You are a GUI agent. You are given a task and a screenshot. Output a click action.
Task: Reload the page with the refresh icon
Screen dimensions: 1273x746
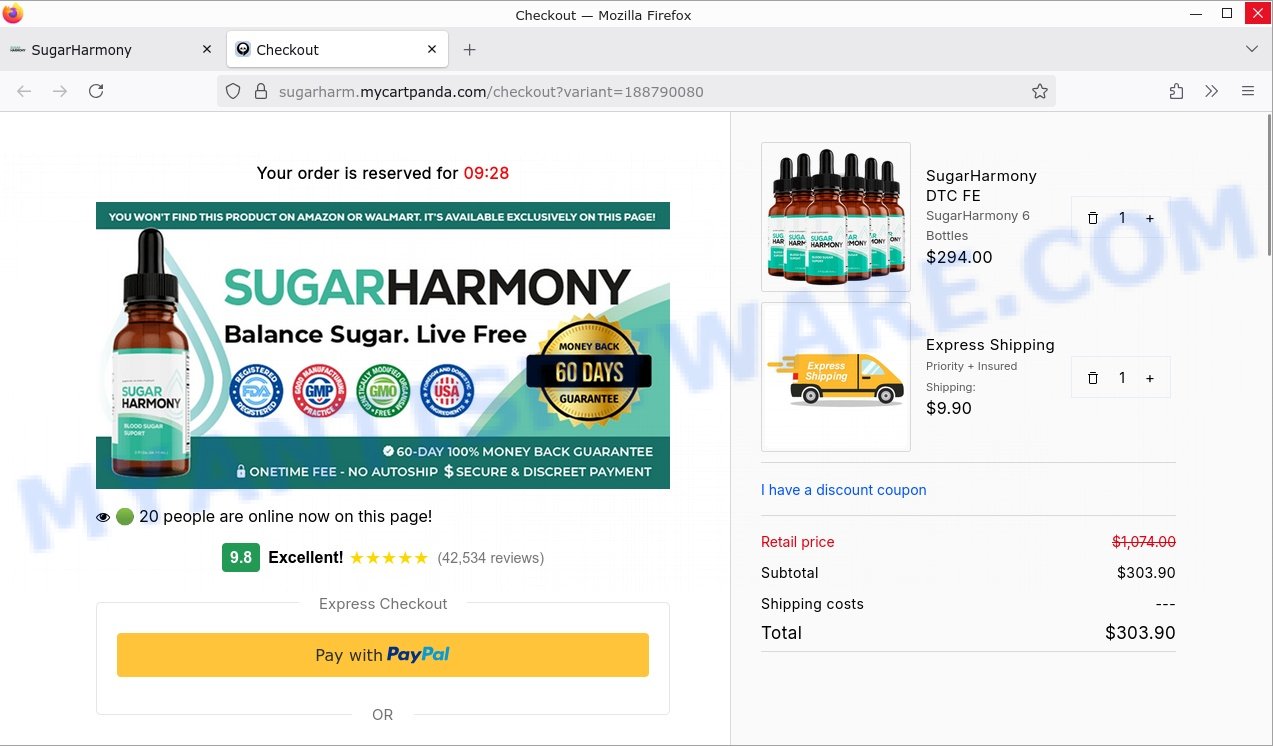(96, 91)
